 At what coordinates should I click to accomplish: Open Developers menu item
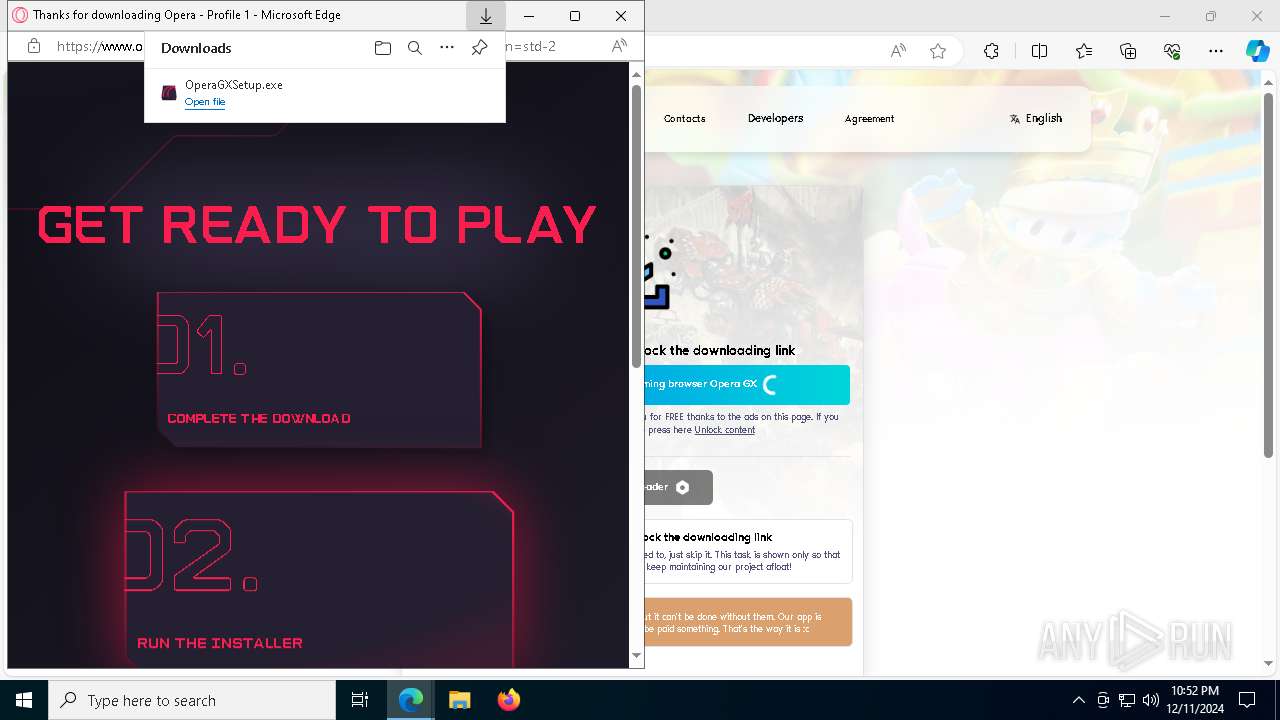tap(775, 118)
